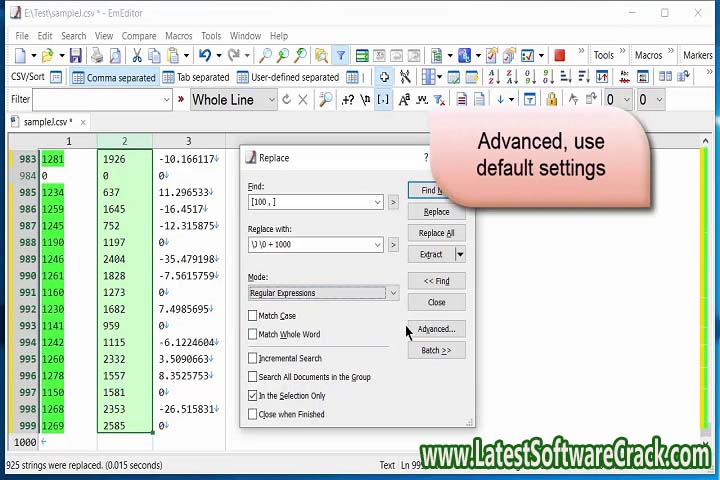720x480 pixels.
Task: Click the red Stop macro icon
Action: (x=559, y=56)
